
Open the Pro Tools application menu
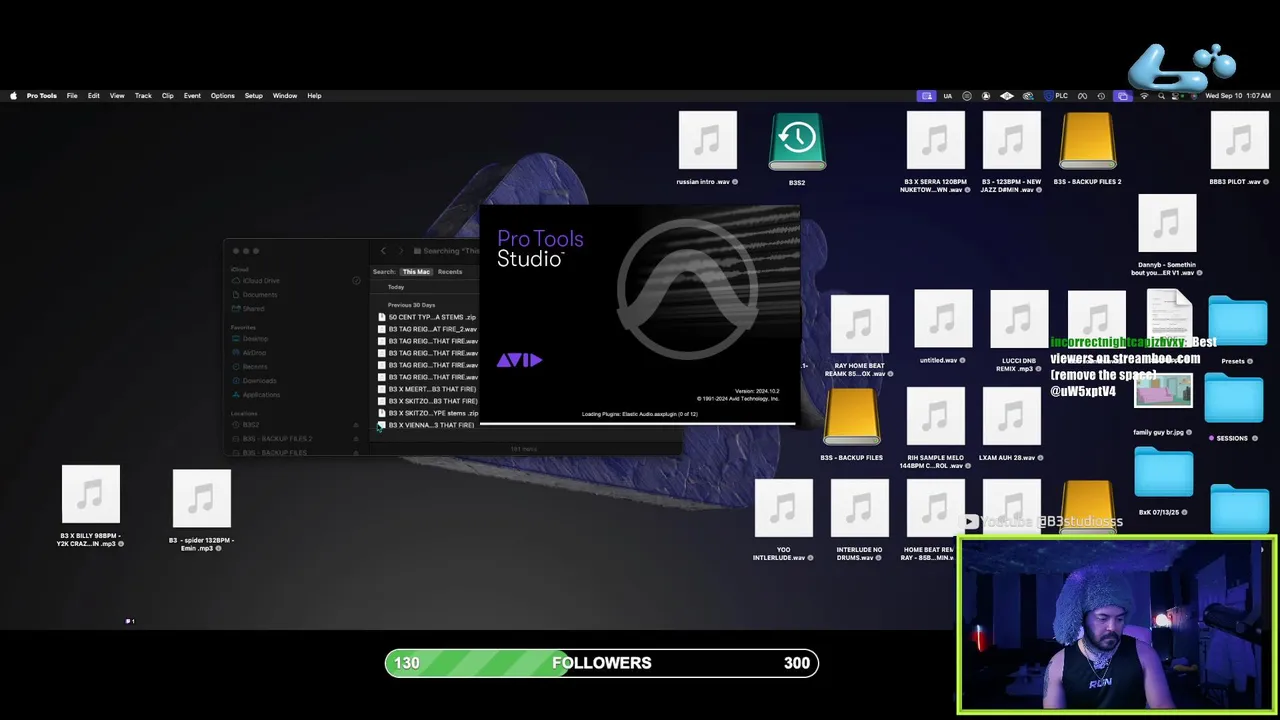41,96
